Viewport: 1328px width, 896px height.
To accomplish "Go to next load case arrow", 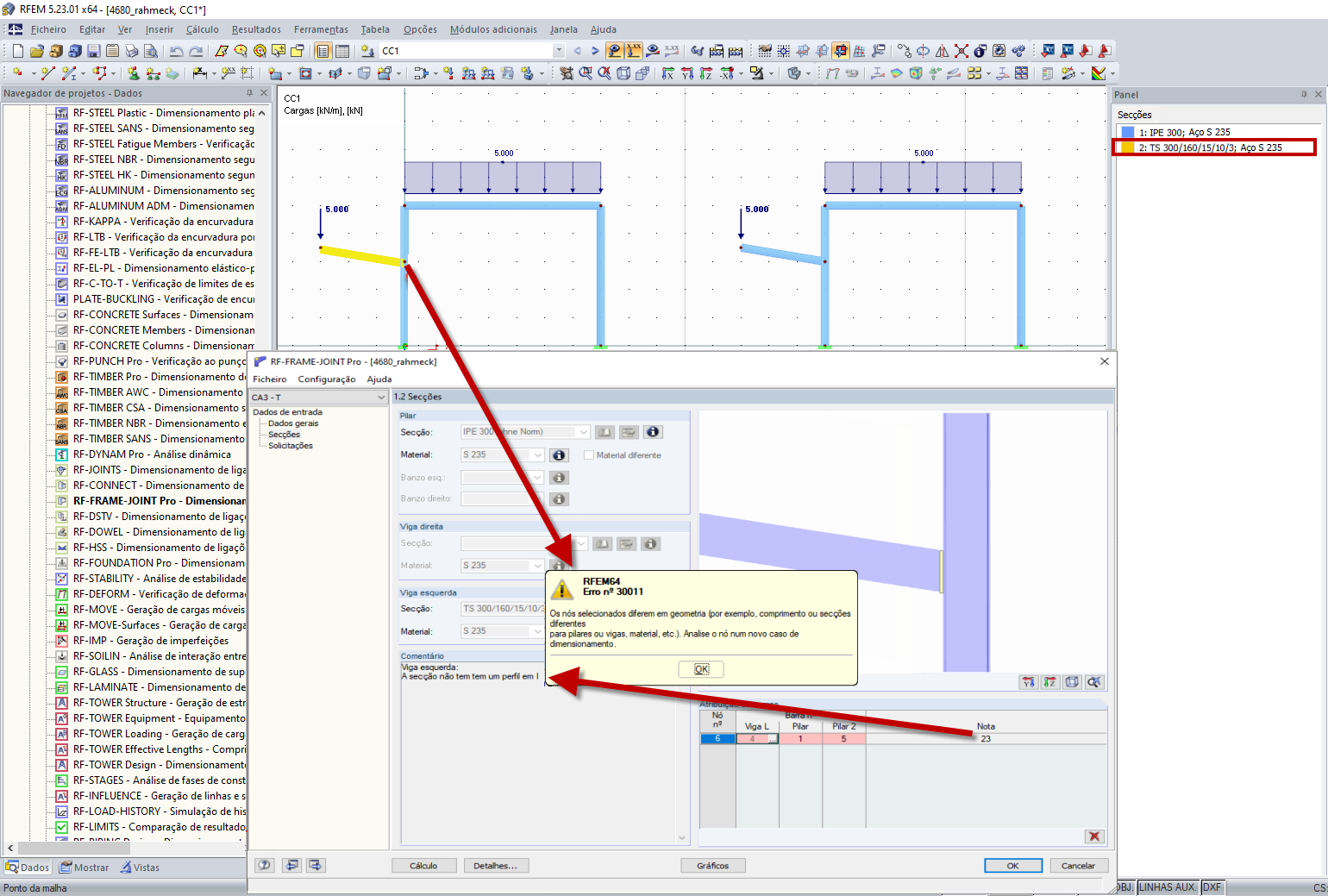I will (595, 51).
